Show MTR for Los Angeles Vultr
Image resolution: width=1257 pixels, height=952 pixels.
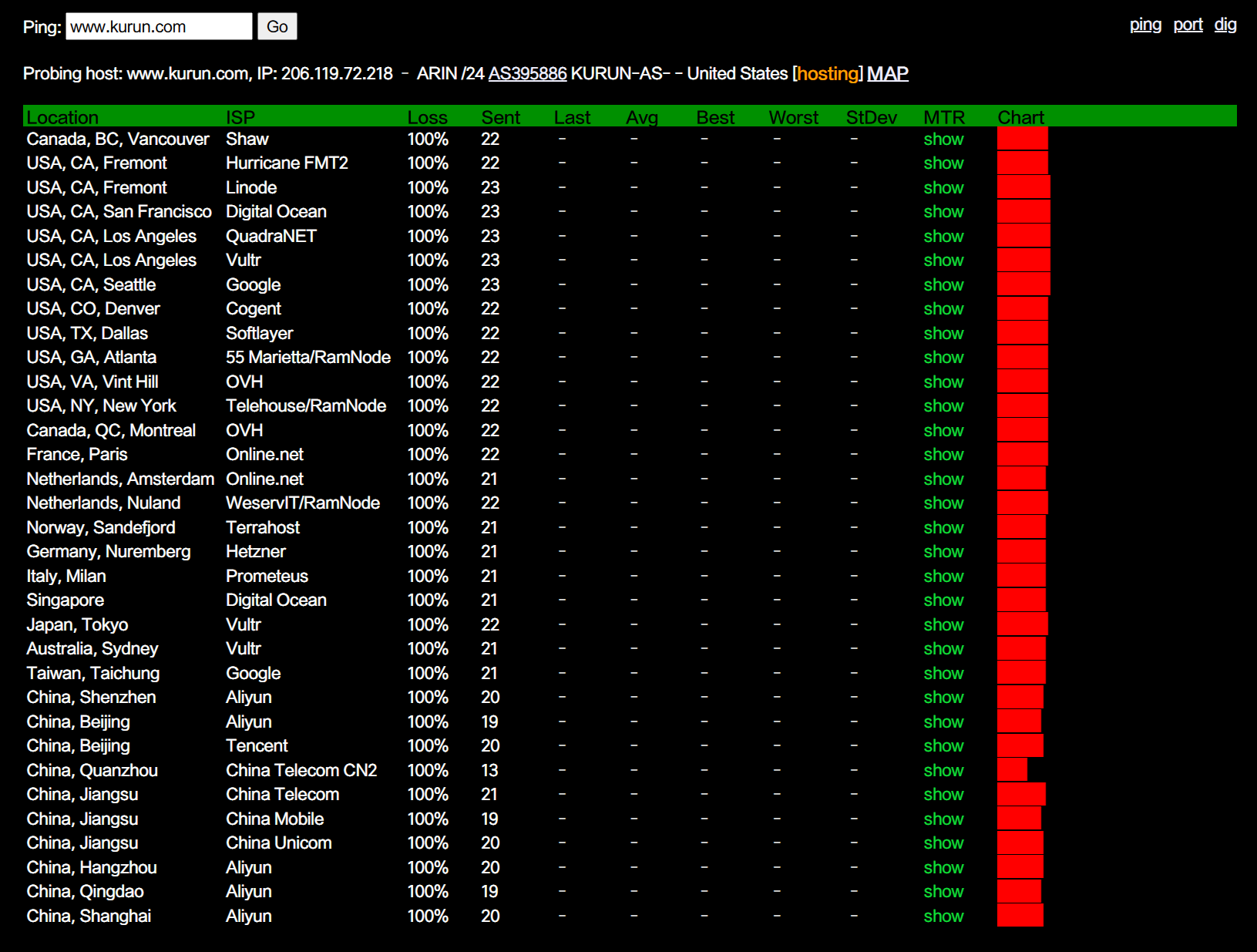(943, 261)
